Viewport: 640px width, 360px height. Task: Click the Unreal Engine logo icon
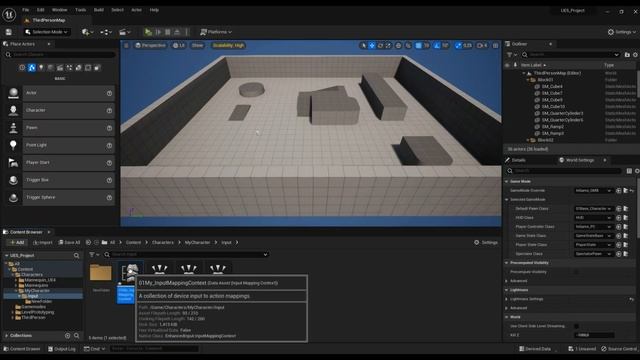[9, 15]
